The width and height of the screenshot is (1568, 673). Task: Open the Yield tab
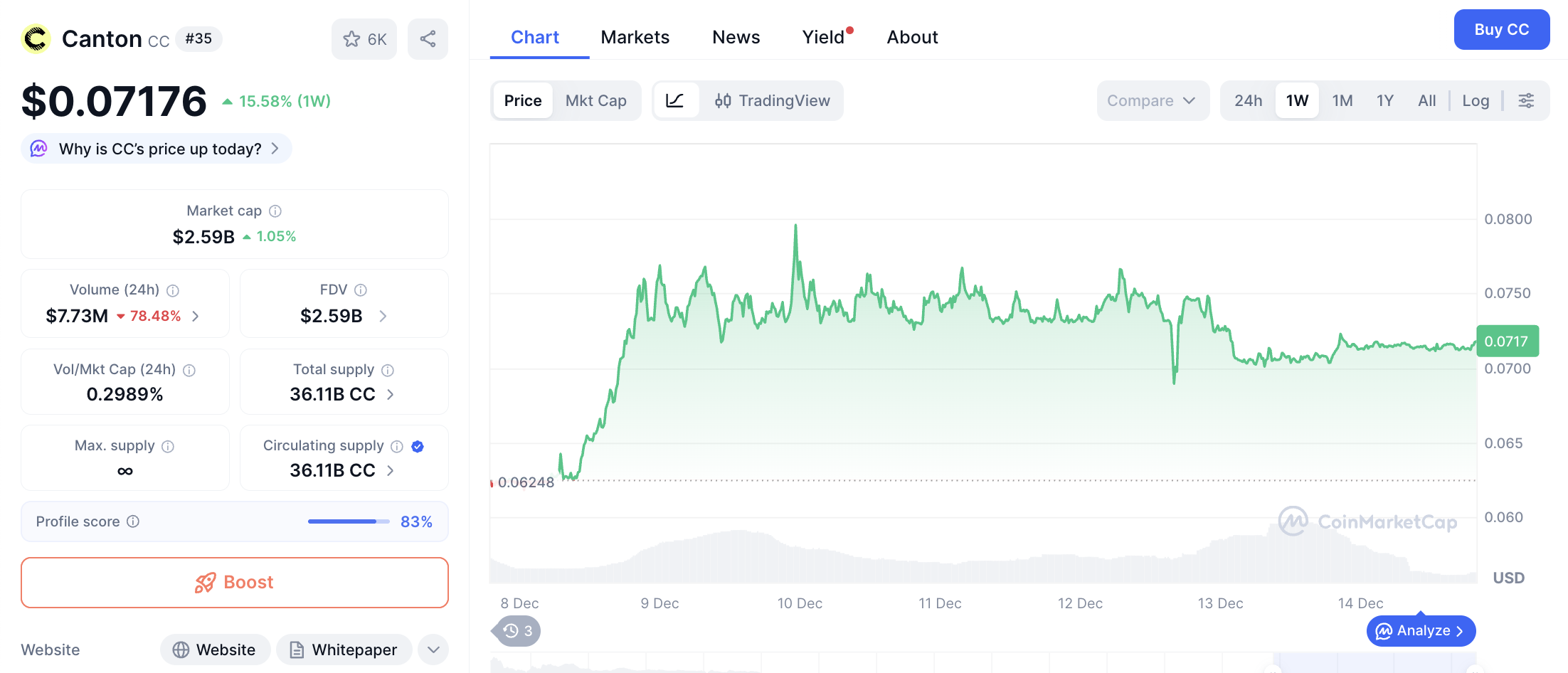click(x=823, y=37)
